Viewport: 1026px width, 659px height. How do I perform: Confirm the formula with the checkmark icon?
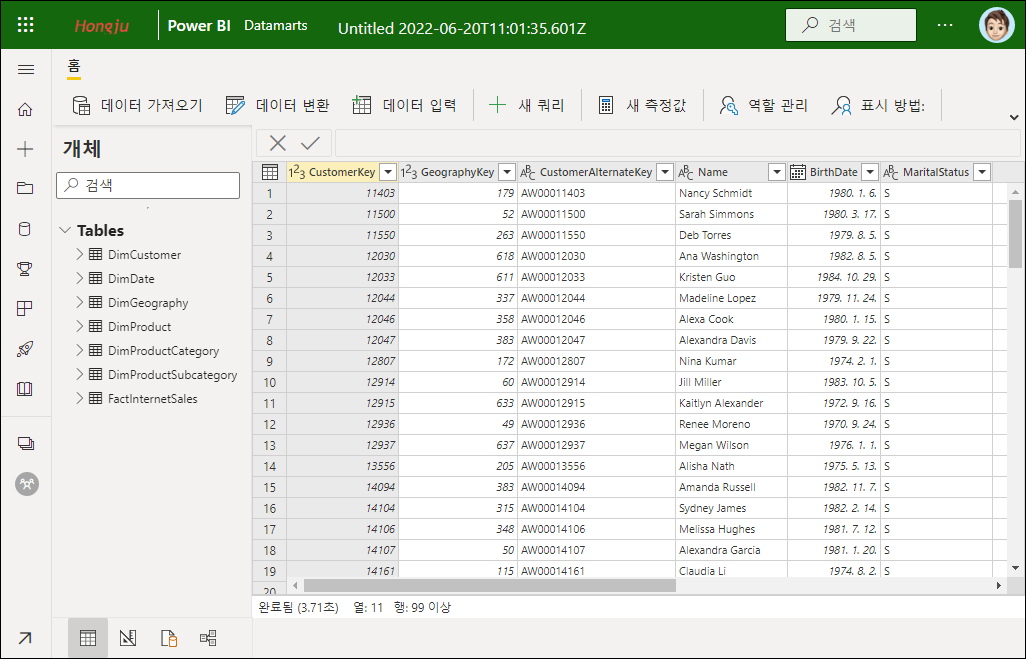(310, 143)
